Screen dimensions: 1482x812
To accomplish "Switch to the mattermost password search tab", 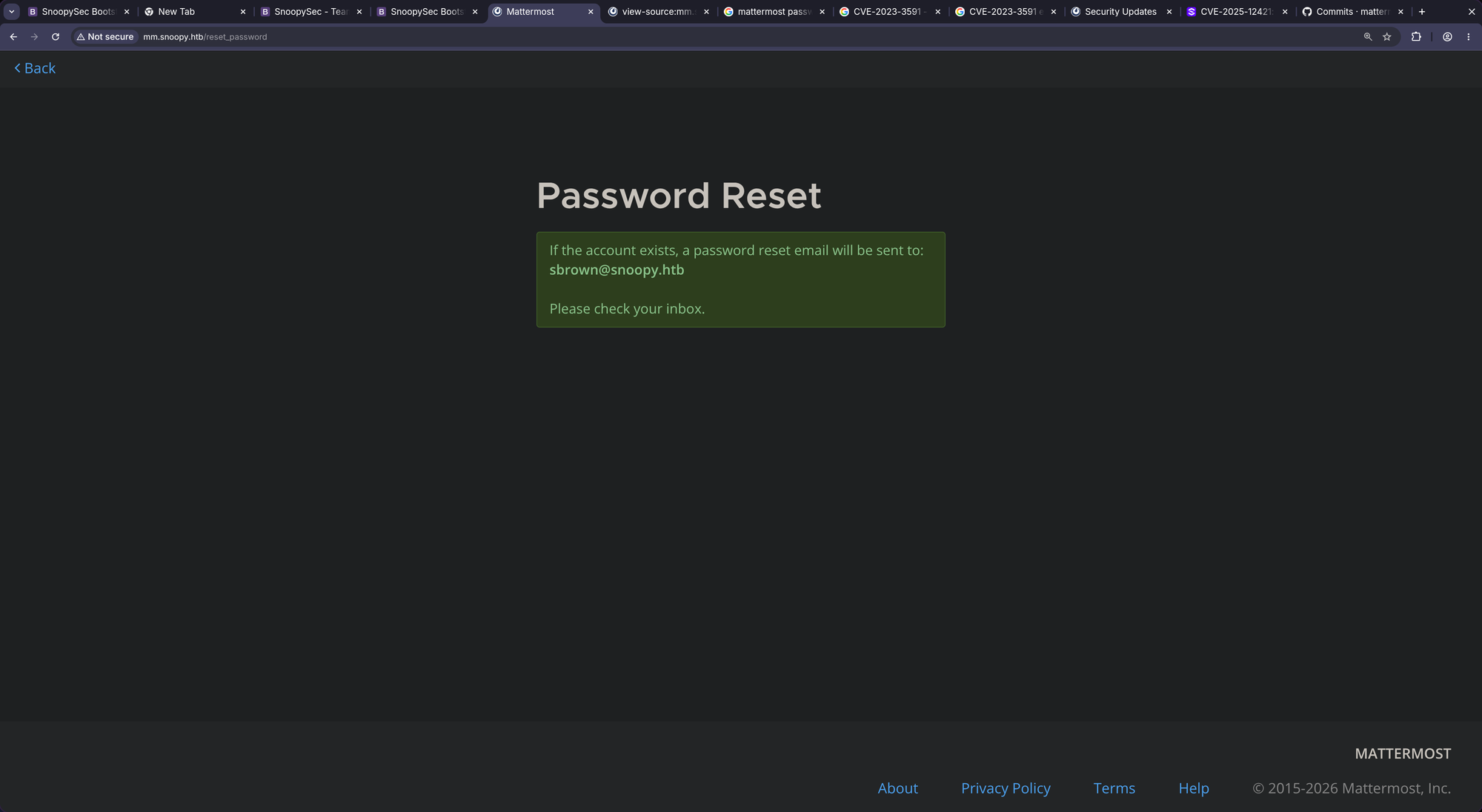I will click(x=774, y=12).
